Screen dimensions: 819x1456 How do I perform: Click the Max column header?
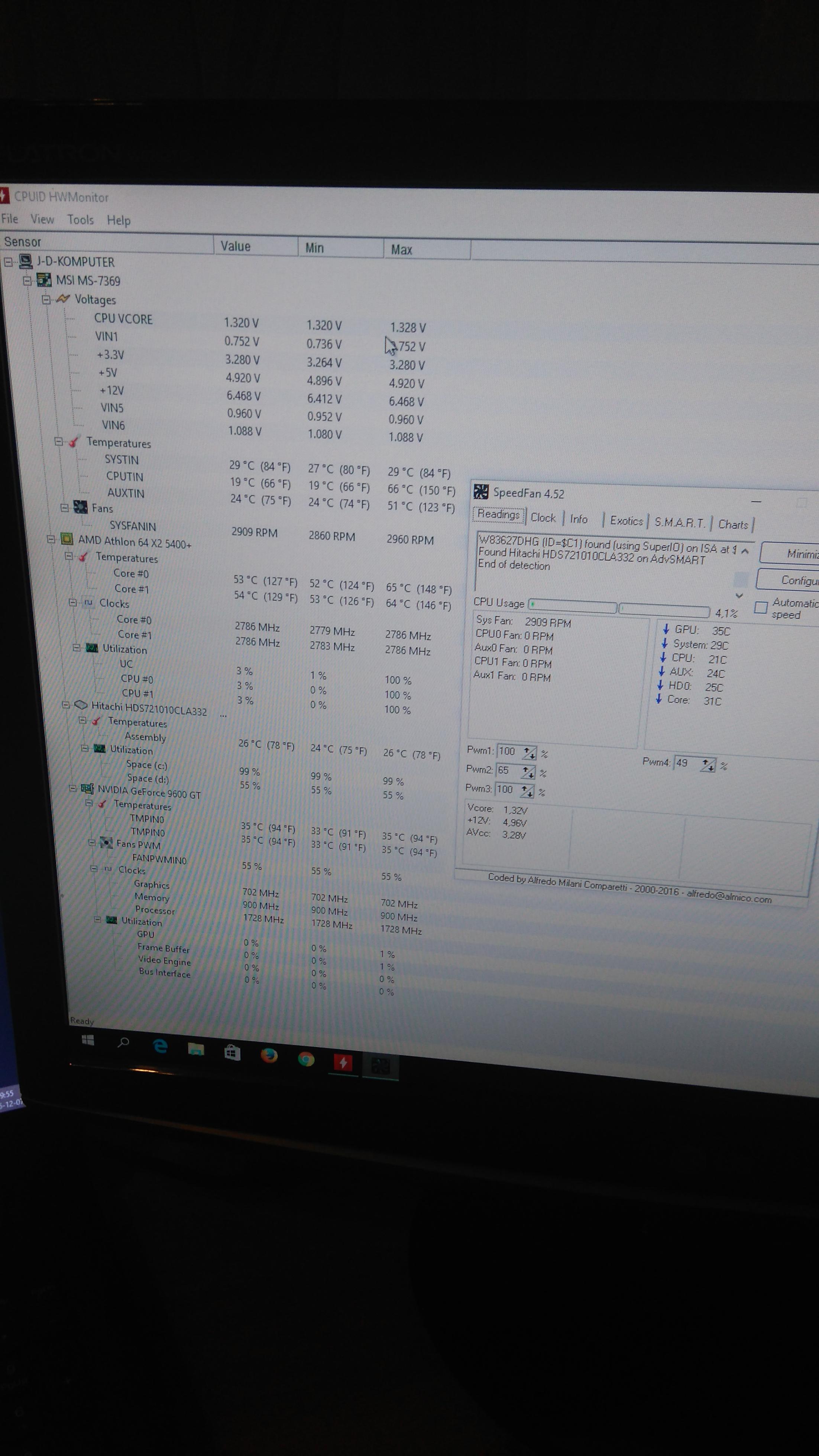[x=427, y=250]
